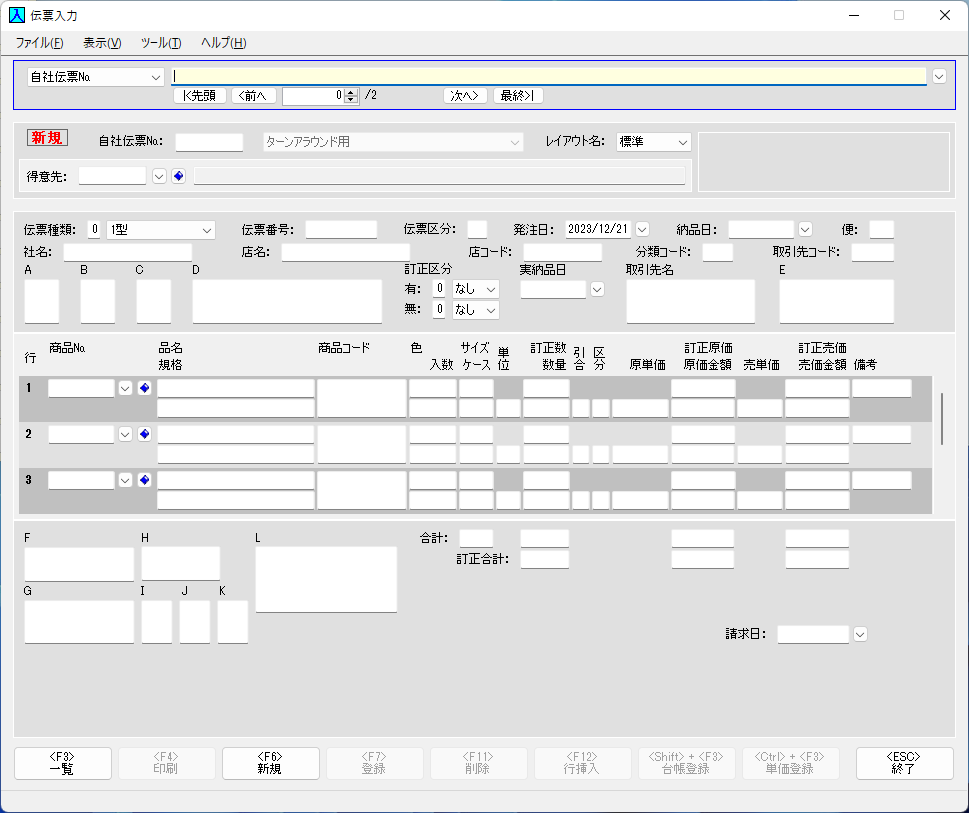Click the blue diamond lookup icon in row 2
The height and width of the screenshot is (813, 969).
tap(145, 434)
